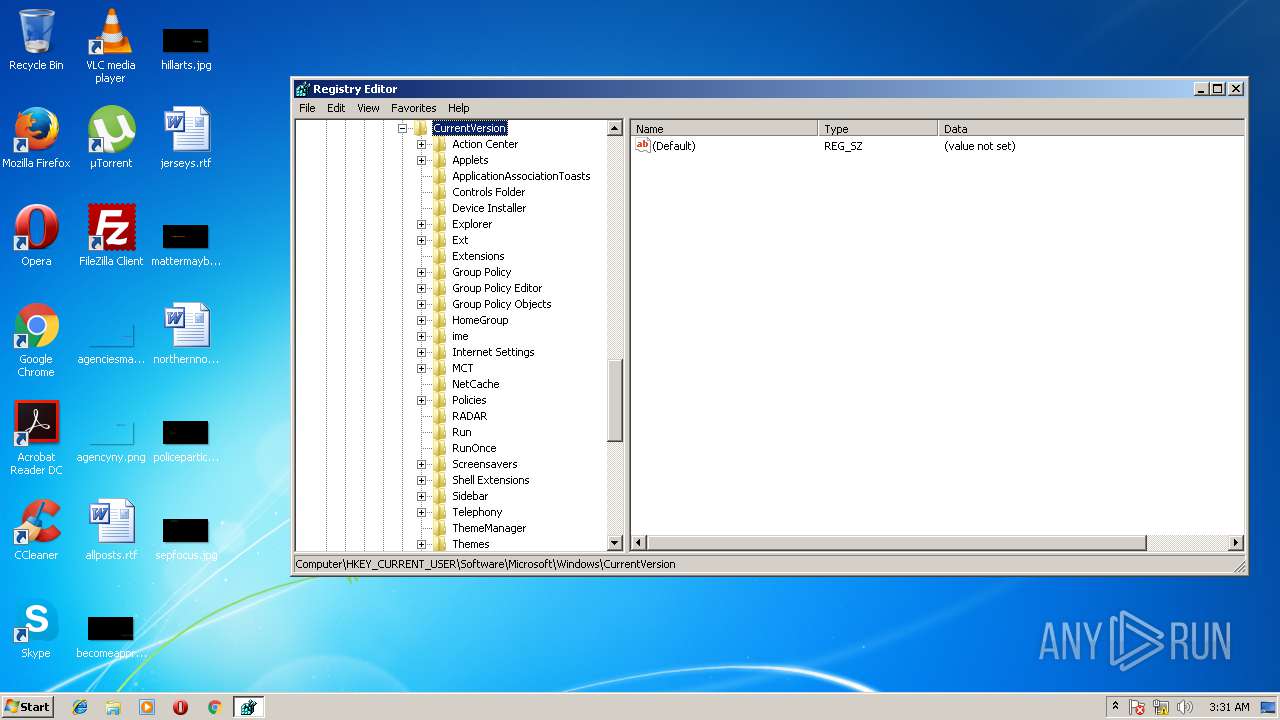
Task: Open Acrobat Reader DC shortcut
Action: (38, 438)
